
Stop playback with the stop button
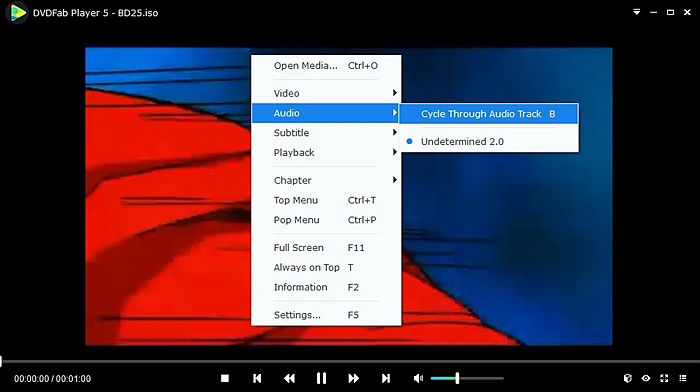pyautogui.click(x=225, y=378)
